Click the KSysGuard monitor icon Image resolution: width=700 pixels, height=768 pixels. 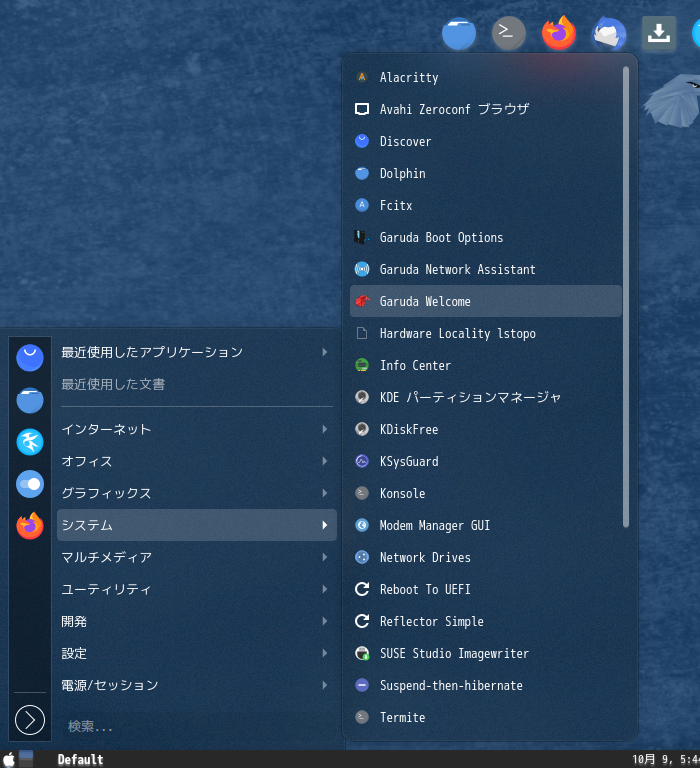pos(362,461)
